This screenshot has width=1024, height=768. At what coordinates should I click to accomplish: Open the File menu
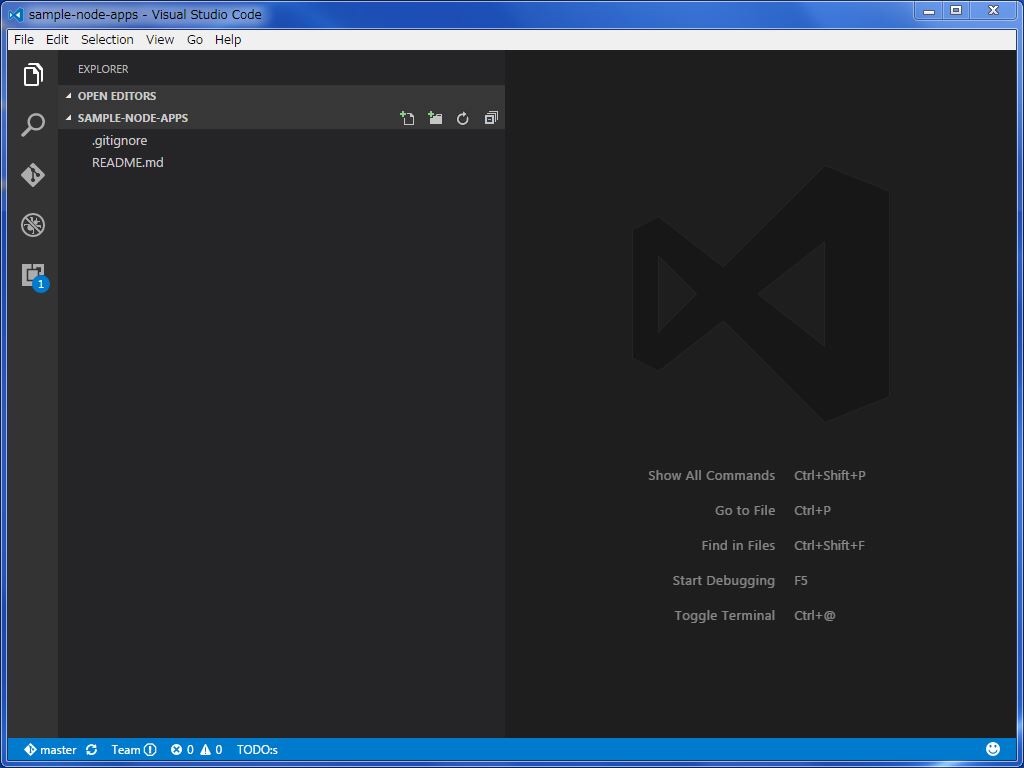pos(24,40)
